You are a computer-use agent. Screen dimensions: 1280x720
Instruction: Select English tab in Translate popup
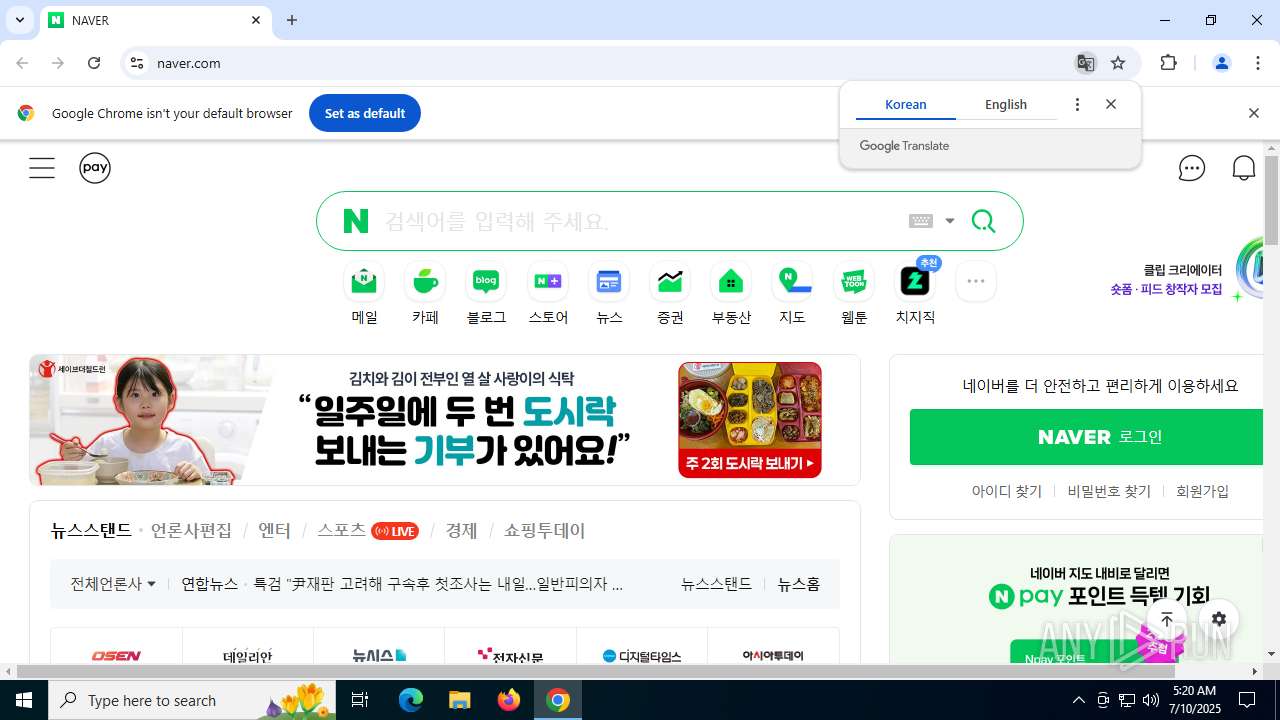(x=1006, y=104)
